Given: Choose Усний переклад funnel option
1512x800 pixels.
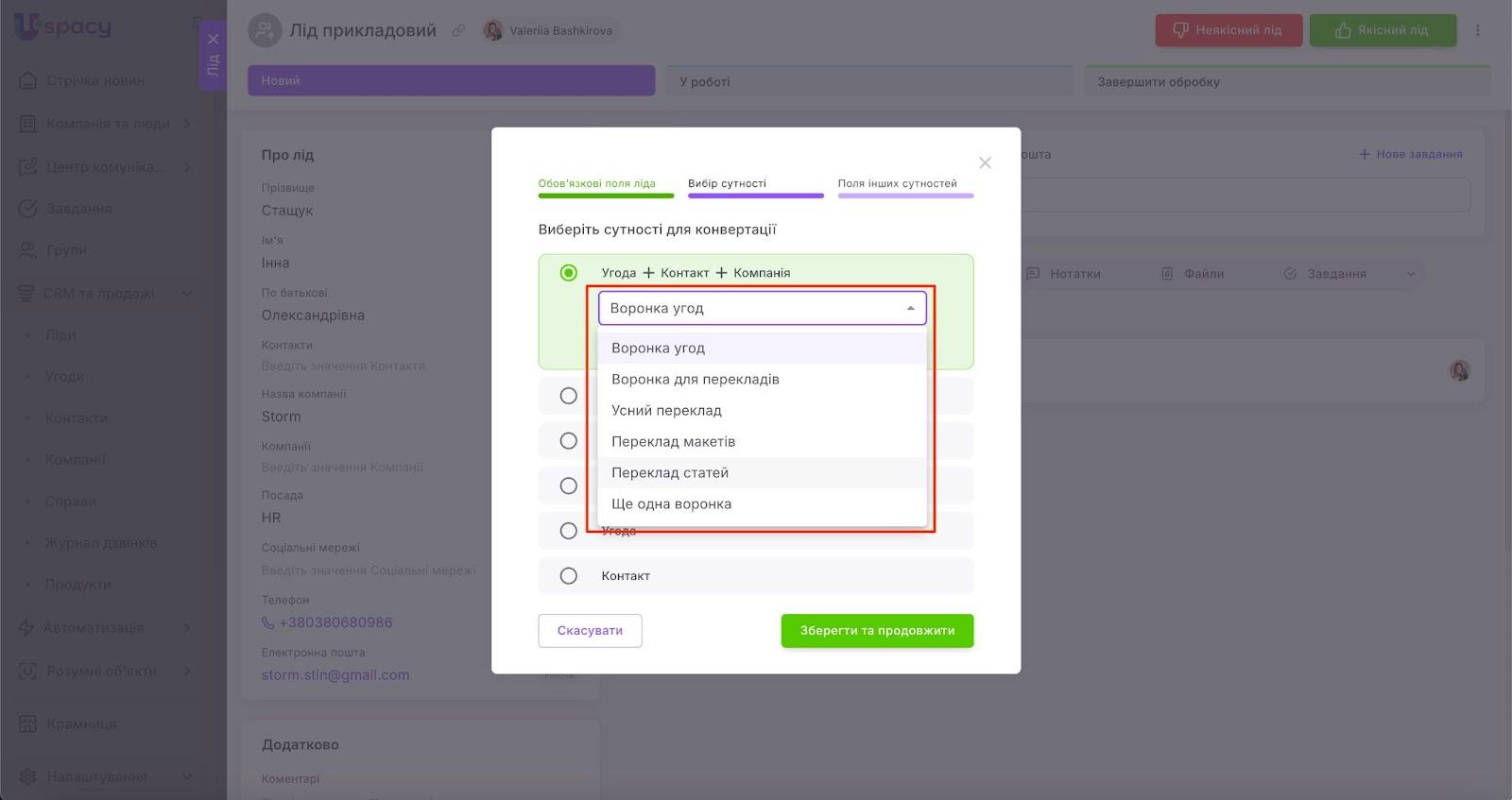Looking at the screenshot, I should point(762,410).
